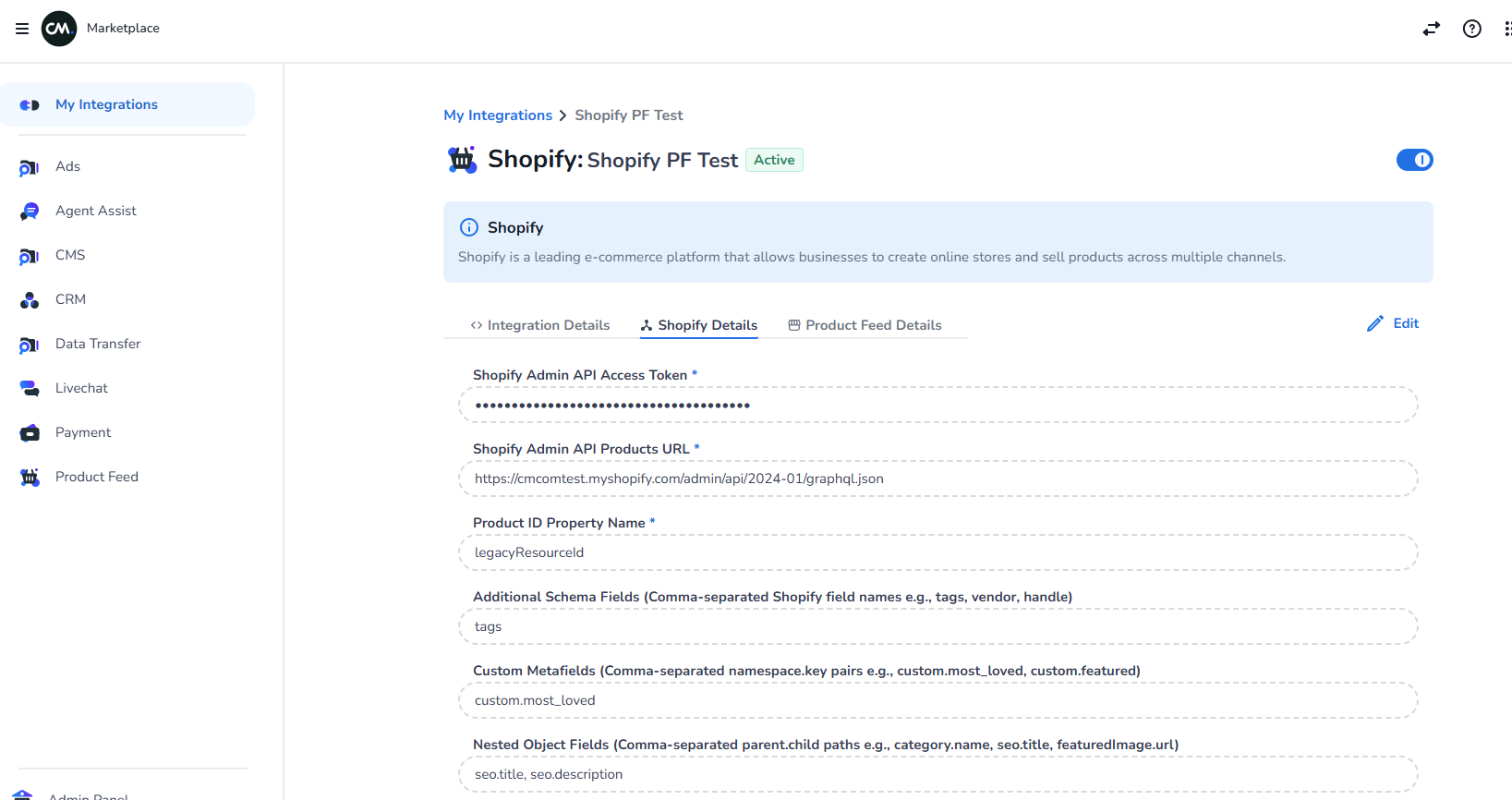Open CMS in the sidebar

coord(70,255)
